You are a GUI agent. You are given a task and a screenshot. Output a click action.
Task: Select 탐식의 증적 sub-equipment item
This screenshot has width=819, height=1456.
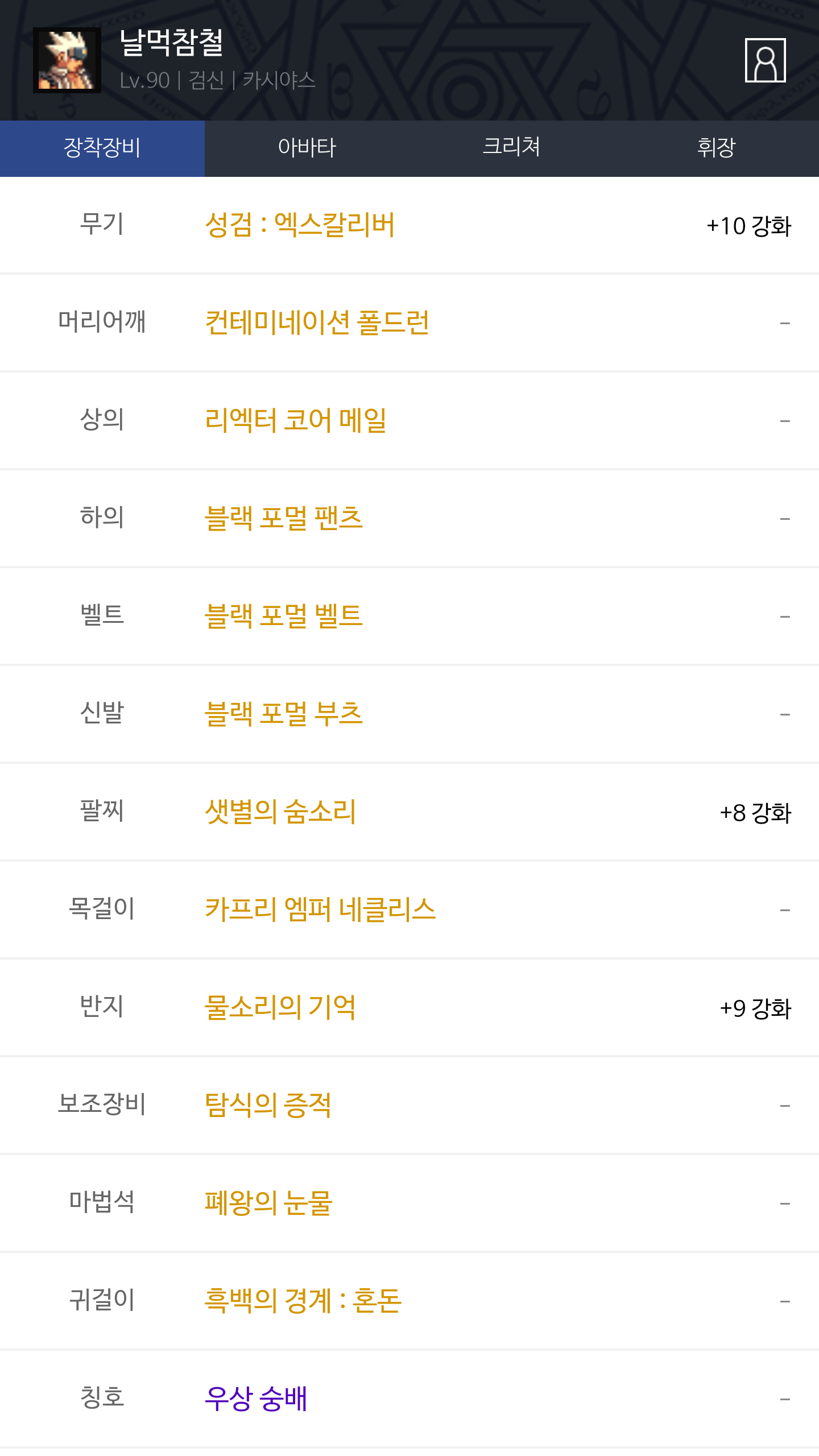tap(268, 1106)
